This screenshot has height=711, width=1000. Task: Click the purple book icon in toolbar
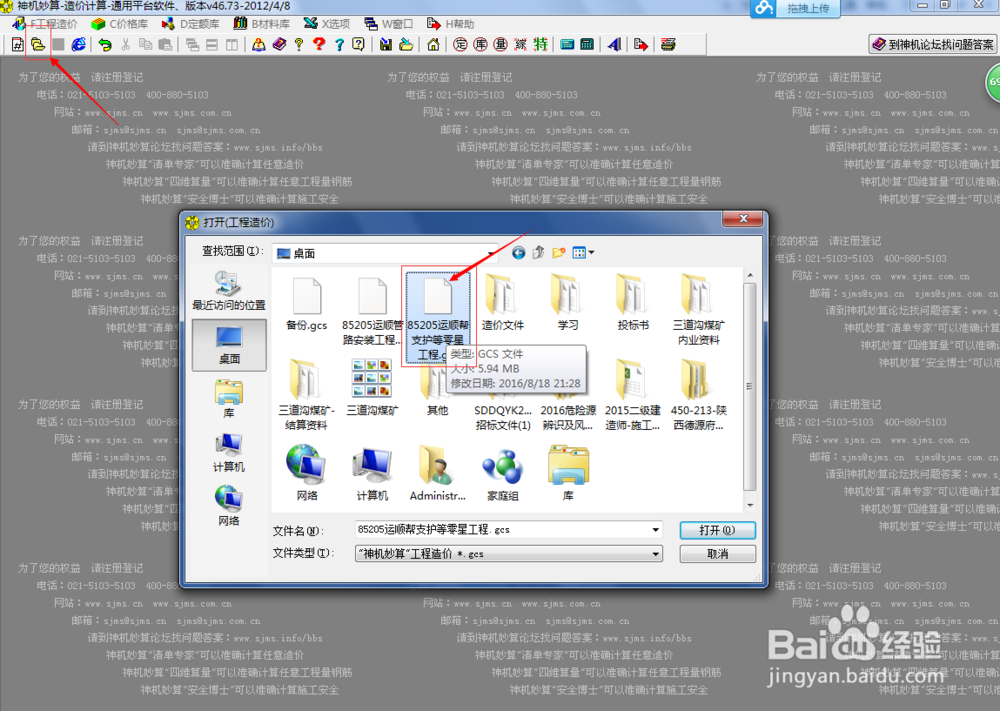279,44
